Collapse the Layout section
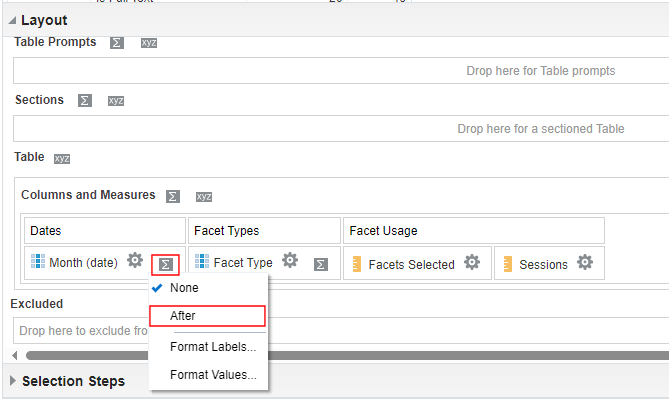The height and width of the screenshot is (404, 669). [12, 20]
